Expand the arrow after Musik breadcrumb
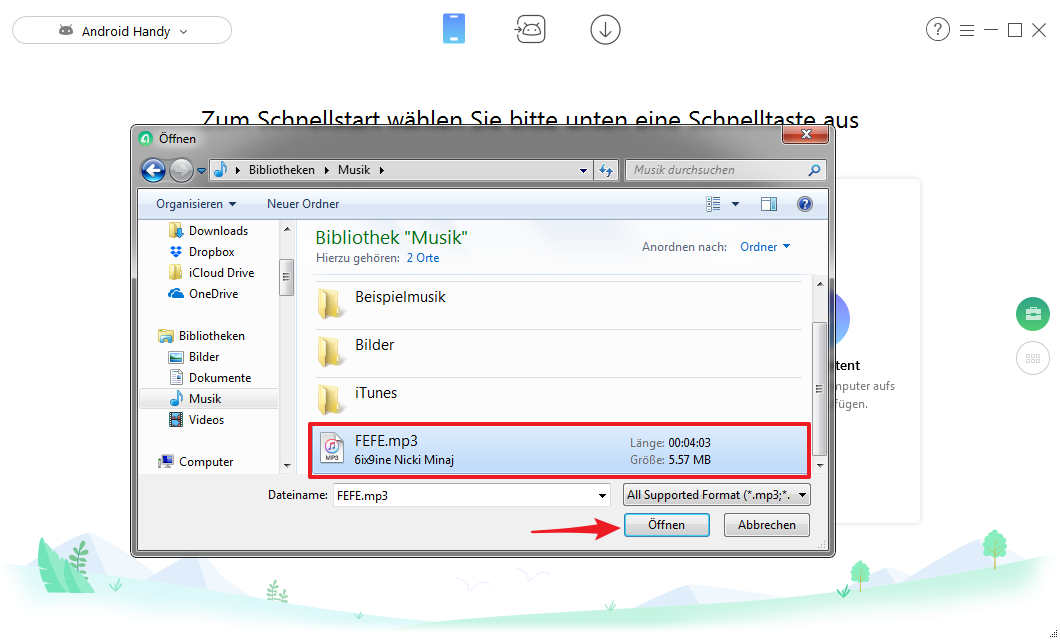The width and height of the screenshot is (1060, 640). (381, 170)
